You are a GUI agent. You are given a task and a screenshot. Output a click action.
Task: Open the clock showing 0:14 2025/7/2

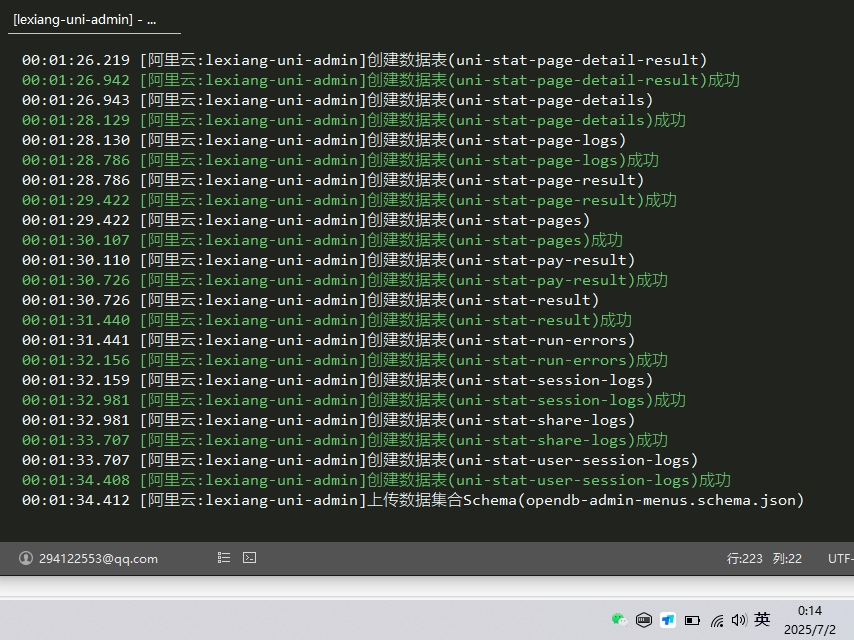(809, 620)
